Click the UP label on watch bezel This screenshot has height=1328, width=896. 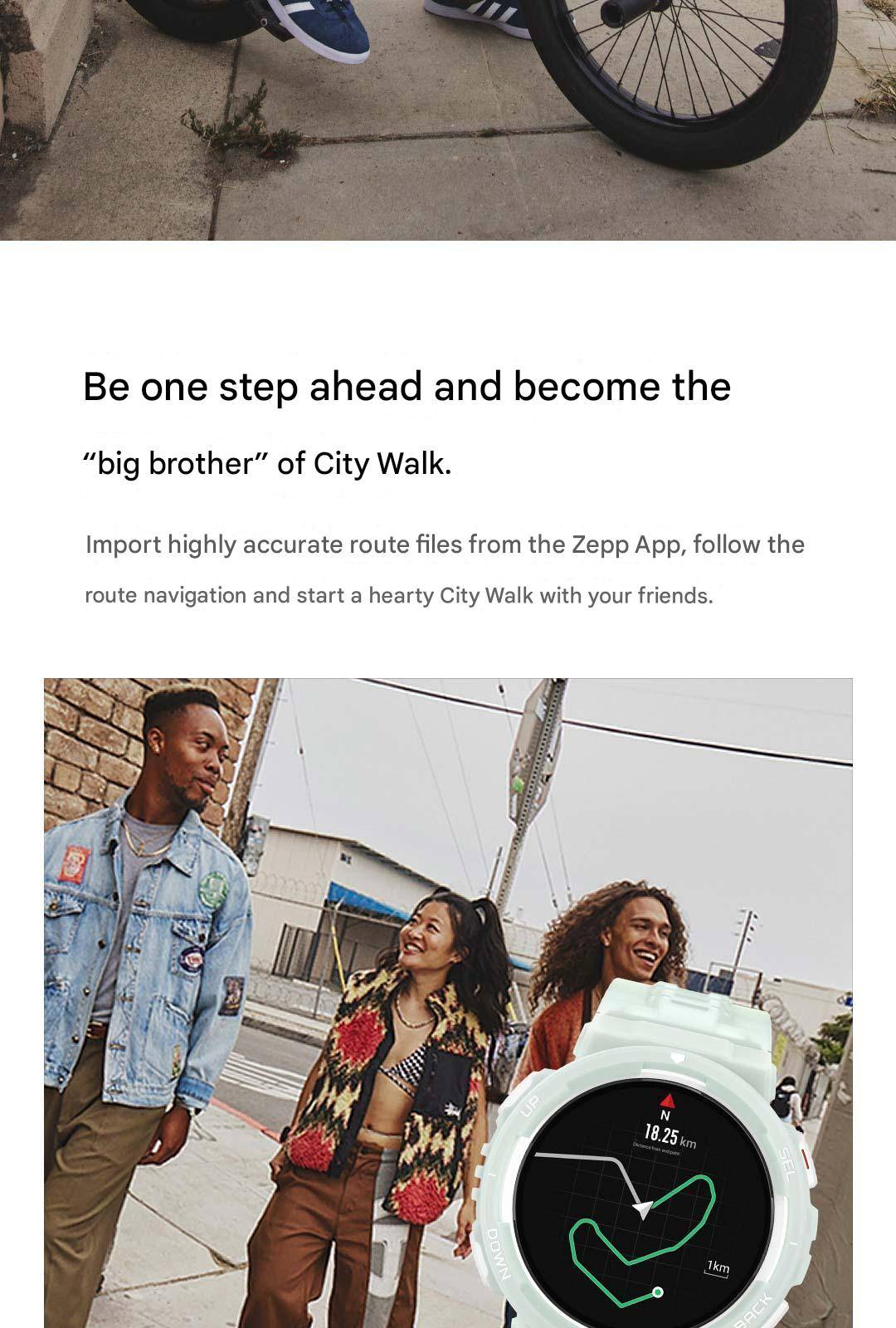[529, 1106]
